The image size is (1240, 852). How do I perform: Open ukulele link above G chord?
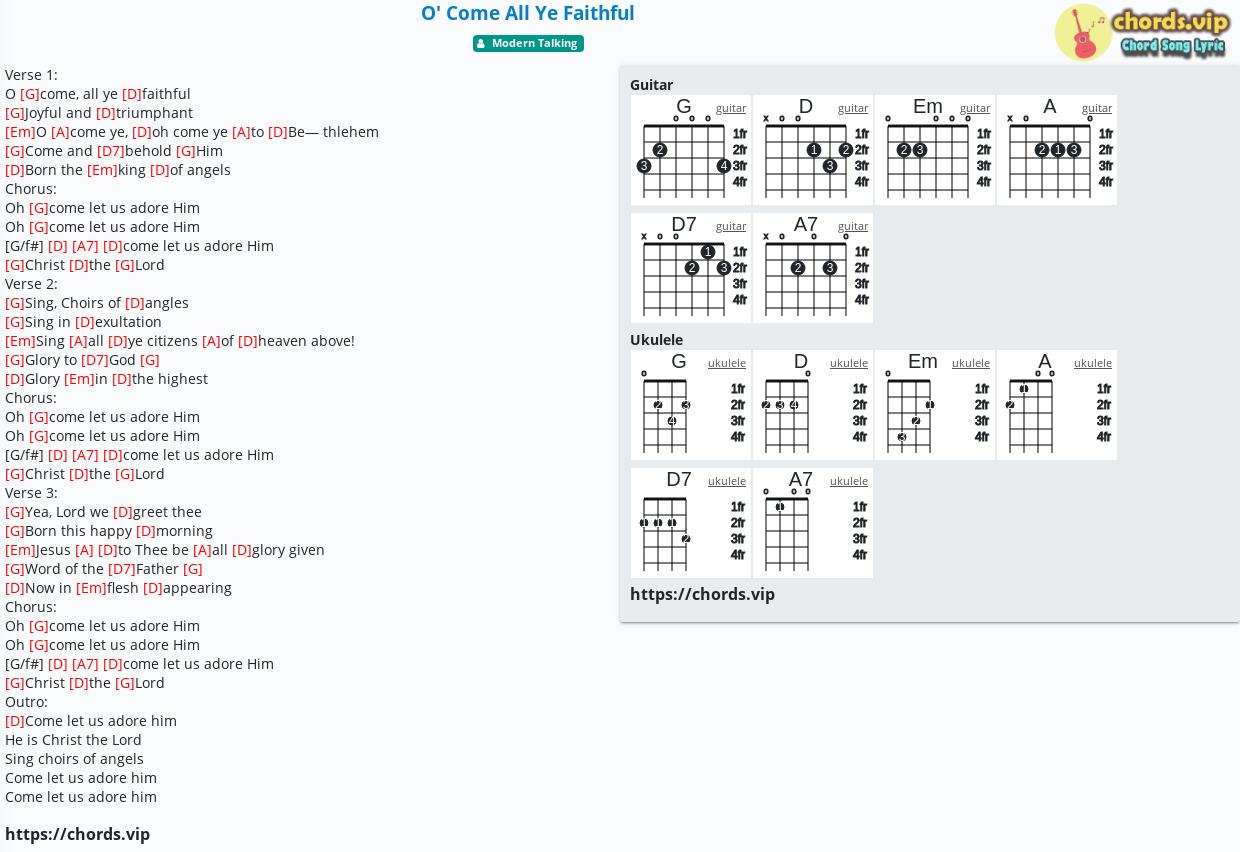727,363
